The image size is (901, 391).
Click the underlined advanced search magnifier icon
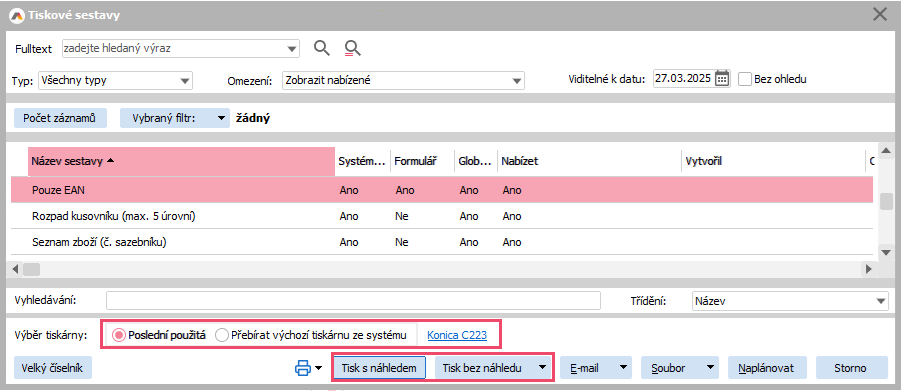pyautogui.click(x=352, y=48)
